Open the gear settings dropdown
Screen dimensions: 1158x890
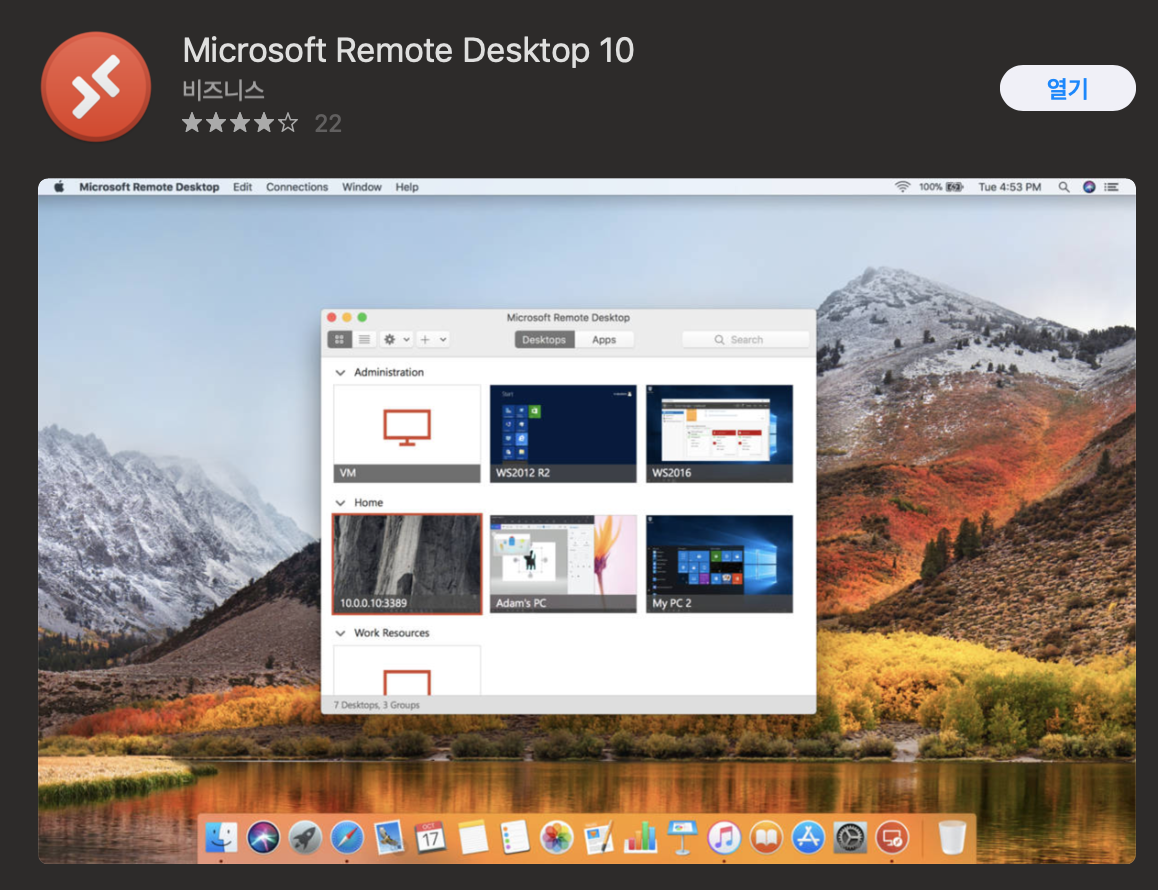click(397, 339)
